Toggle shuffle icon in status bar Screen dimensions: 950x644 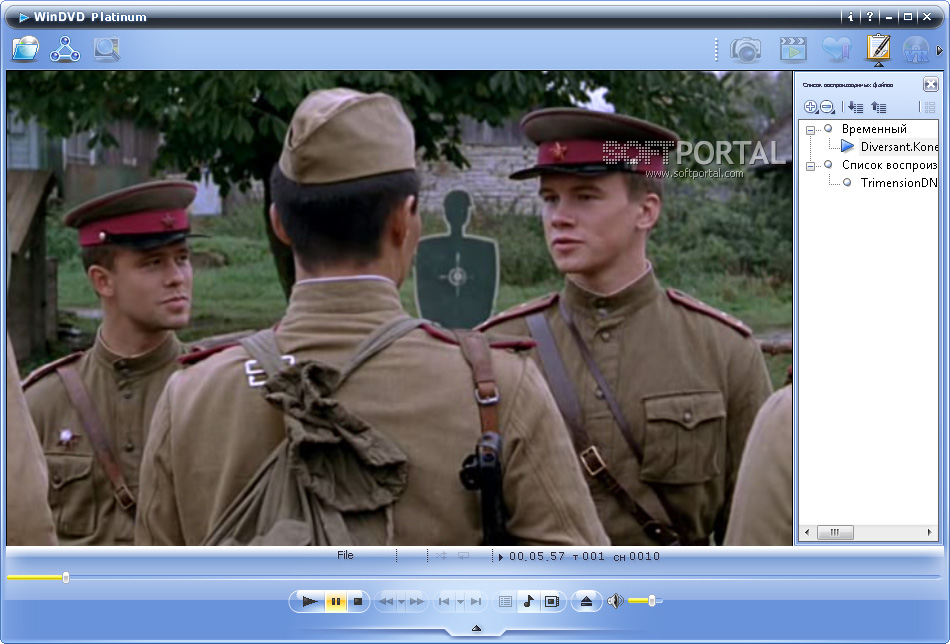[x=441, y=556]
